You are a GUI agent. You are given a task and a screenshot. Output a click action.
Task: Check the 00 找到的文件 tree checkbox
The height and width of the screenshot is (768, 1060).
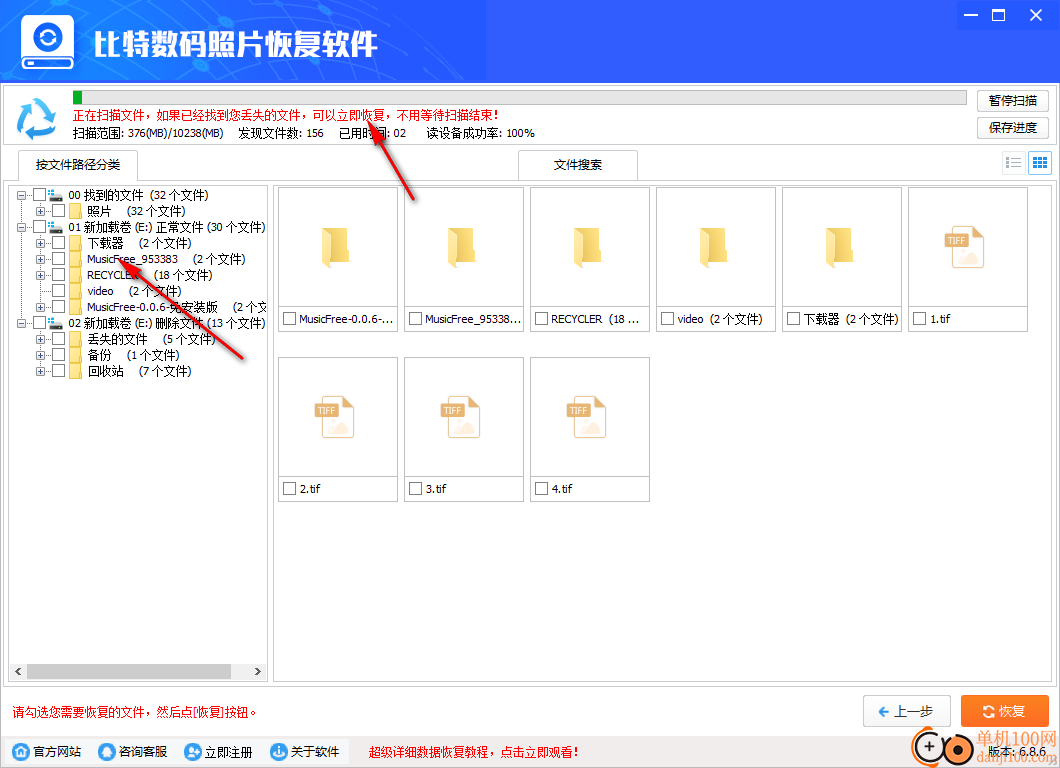point(39,195)
